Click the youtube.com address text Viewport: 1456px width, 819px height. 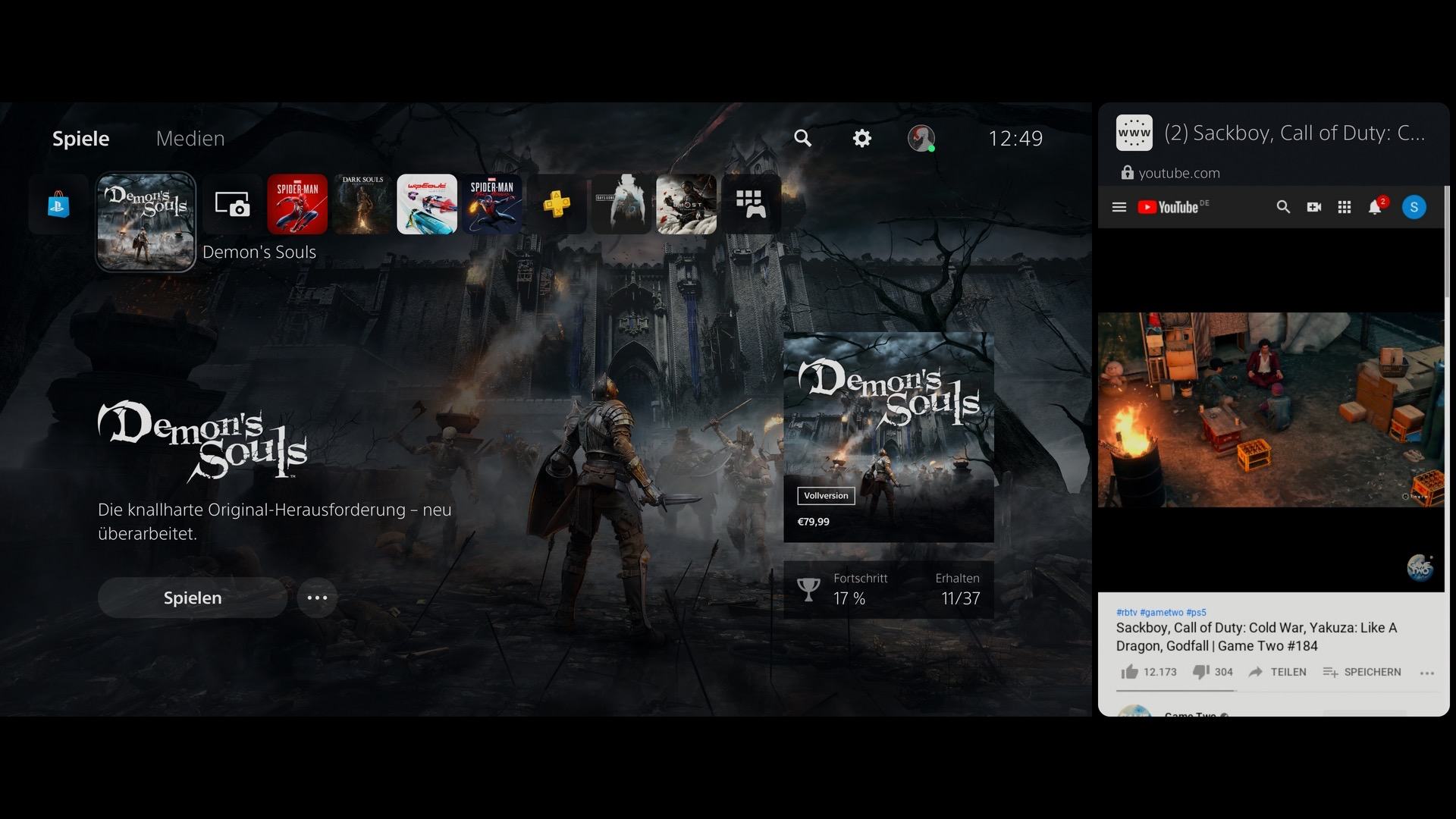pyautogui.click(x=1179, y=173)
